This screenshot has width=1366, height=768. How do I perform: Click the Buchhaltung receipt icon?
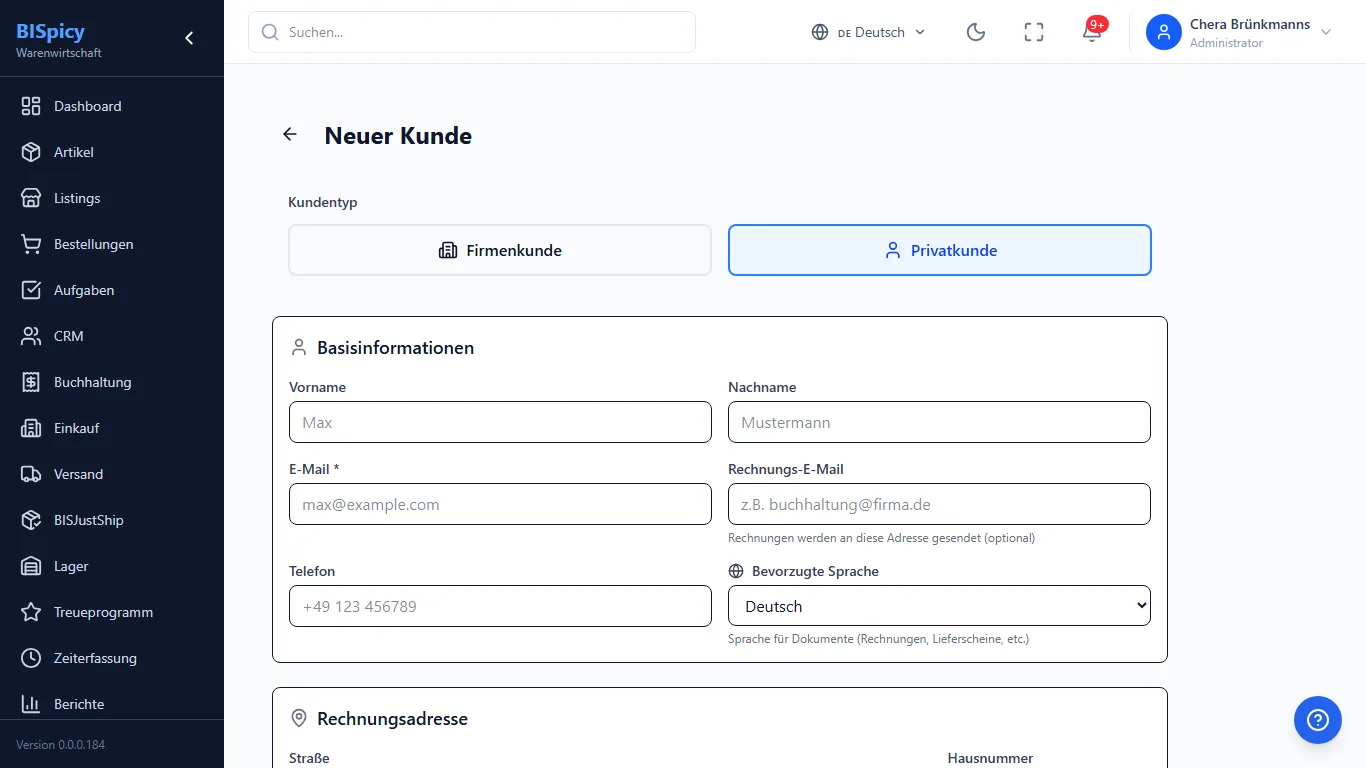(31, 382)
